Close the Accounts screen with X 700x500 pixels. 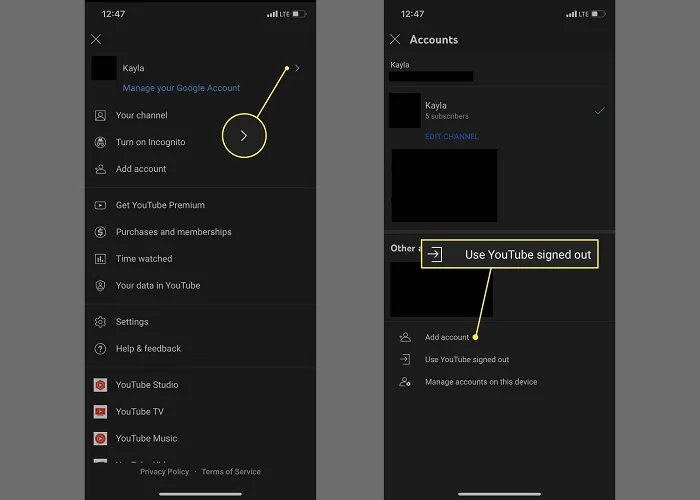coord(395,39)
